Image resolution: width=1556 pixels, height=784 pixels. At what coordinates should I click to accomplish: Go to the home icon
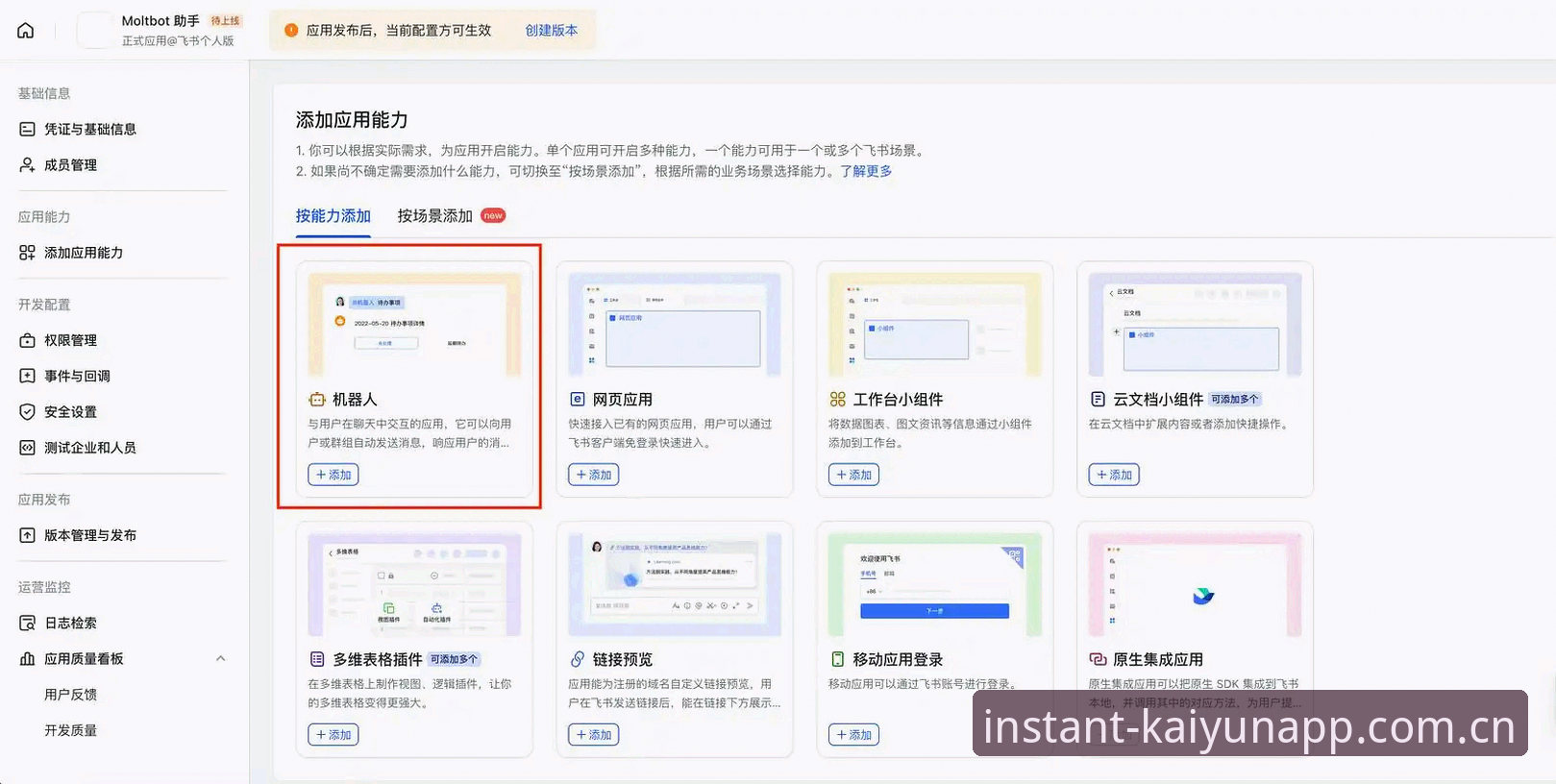tap(26, 31)
